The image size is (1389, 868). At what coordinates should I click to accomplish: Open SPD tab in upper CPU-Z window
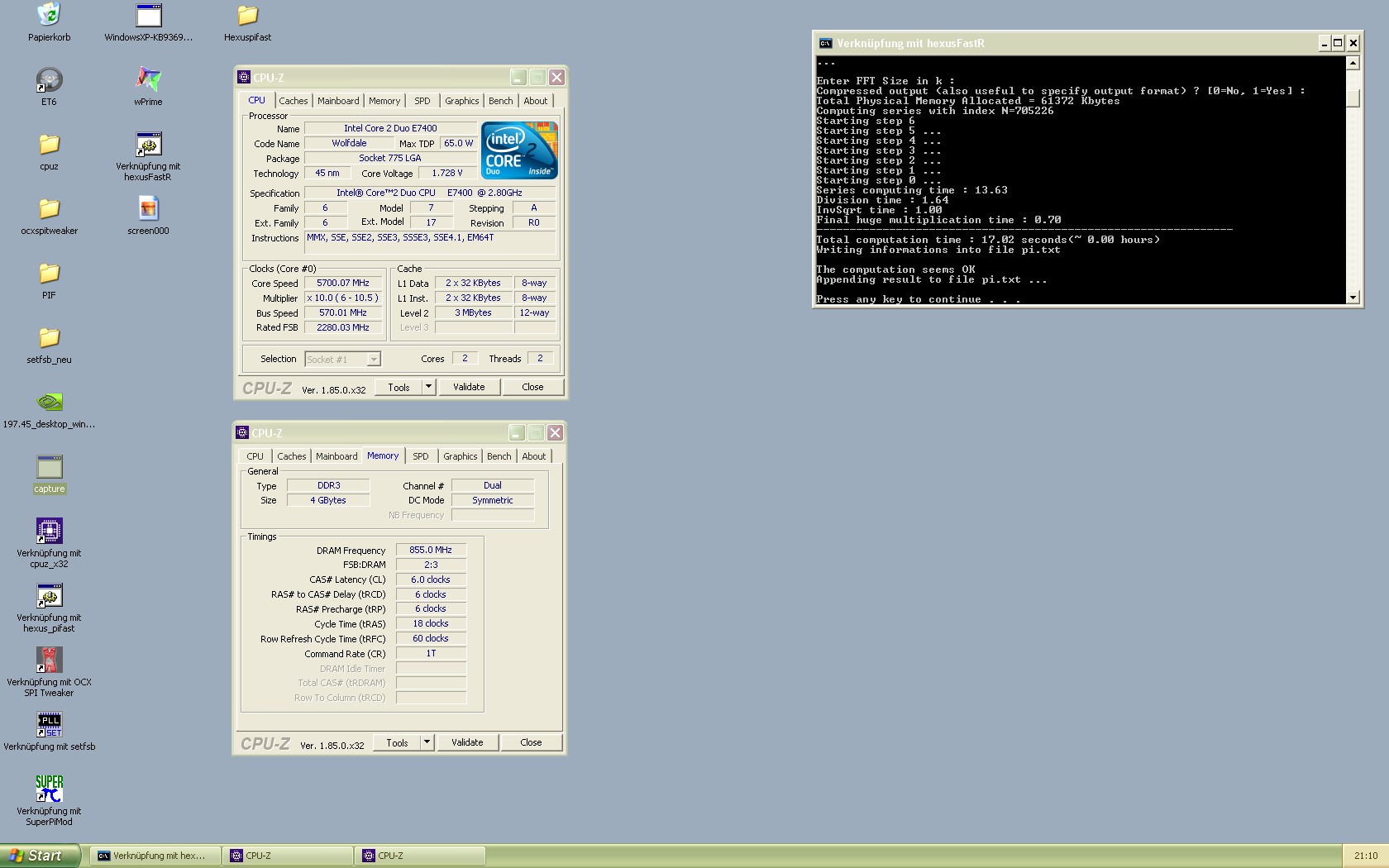click(x=422, y=101)
